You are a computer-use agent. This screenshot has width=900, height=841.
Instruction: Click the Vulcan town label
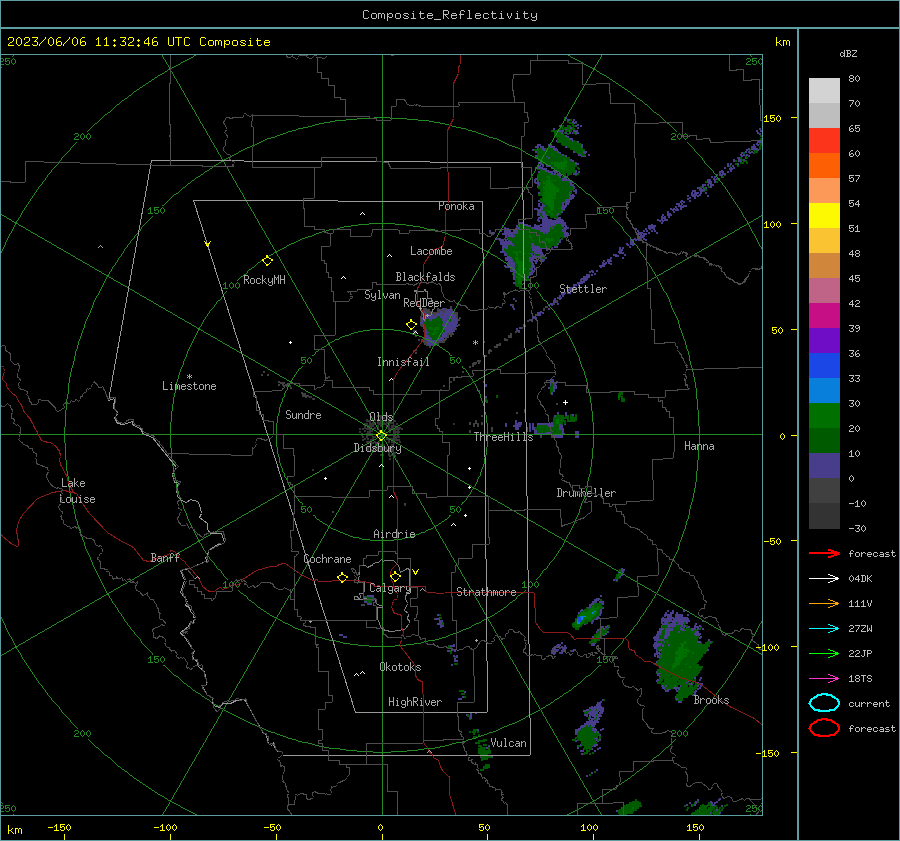(x=508, y=743)
